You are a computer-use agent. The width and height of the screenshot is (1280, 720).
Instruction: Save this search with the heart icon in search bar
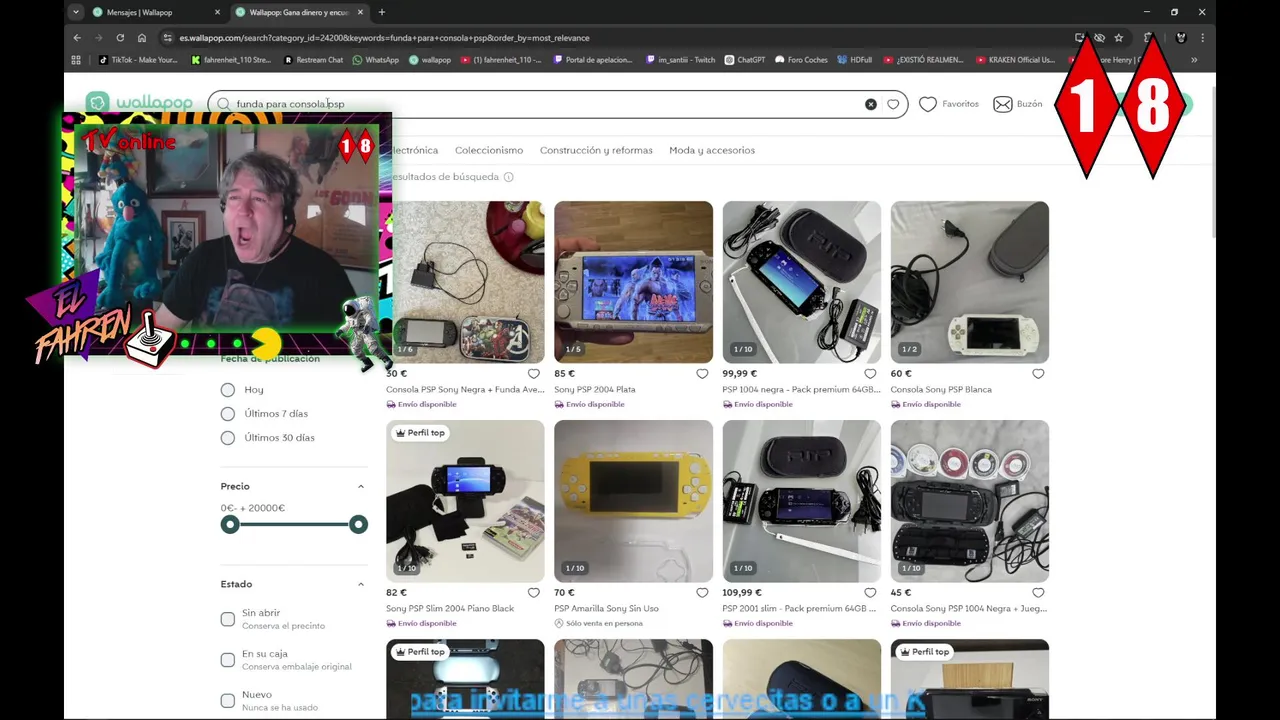tap(893, 104)
